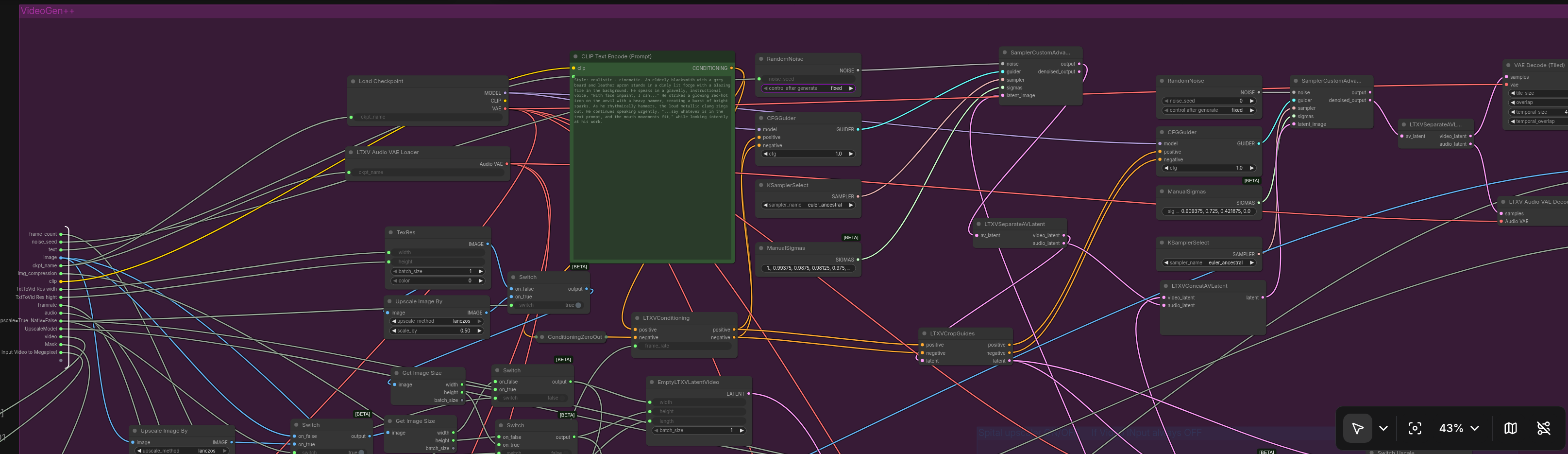Collapse the LTXVCropGuides node via its dot
The height and width of the screenshot is (454, 1568).
coord(924,333)
